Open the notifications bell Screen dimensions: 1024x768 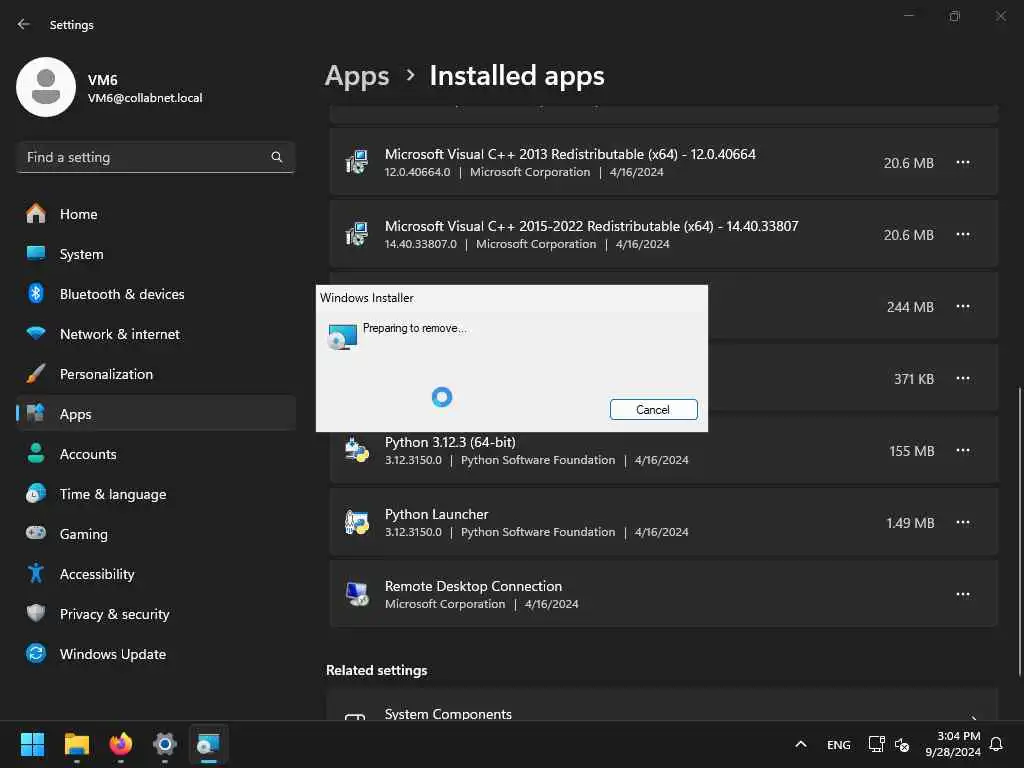point(997,744)
